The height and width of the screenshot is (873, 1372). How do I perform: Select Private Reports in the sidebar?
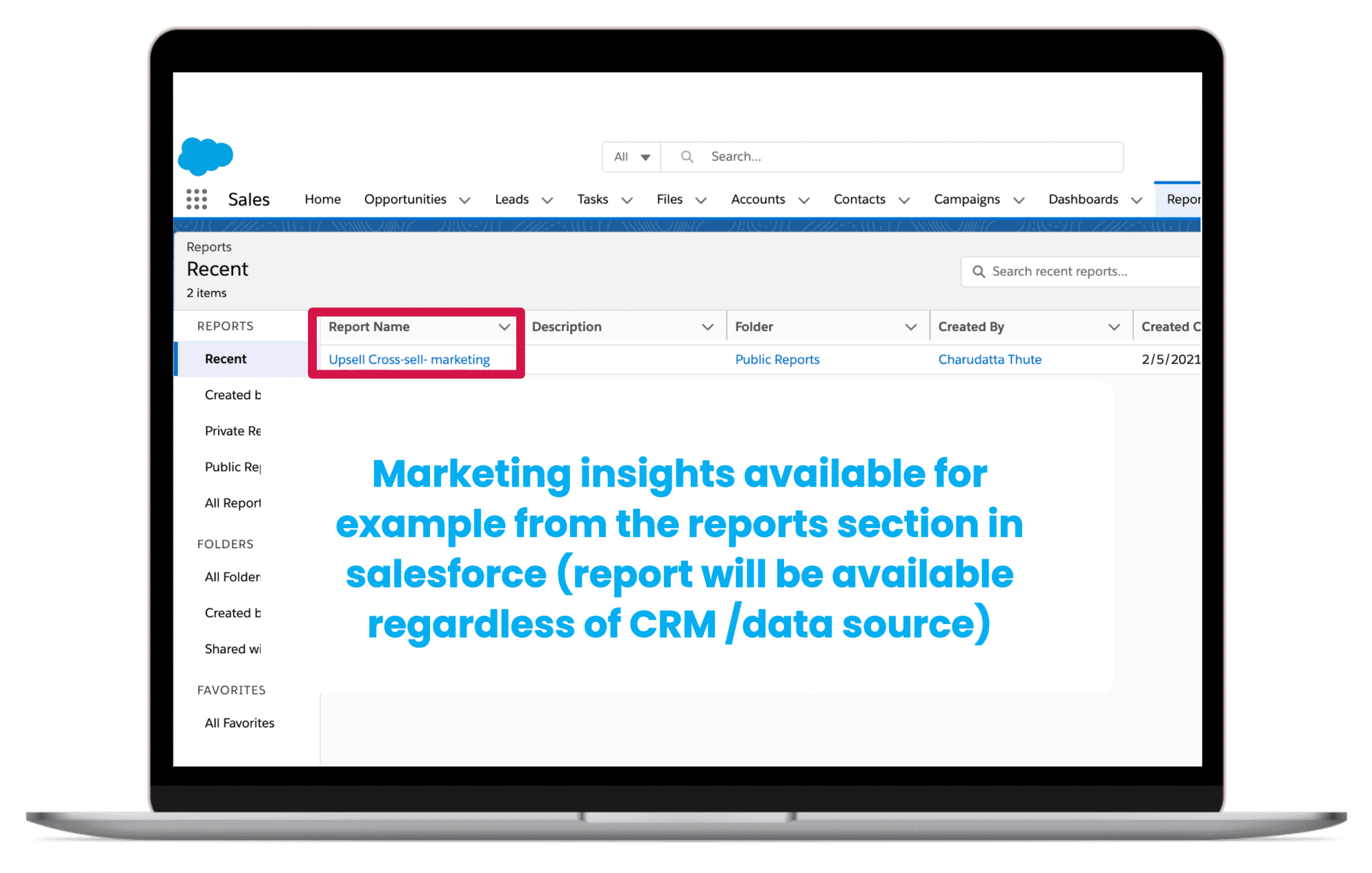(x=233, y=431)
